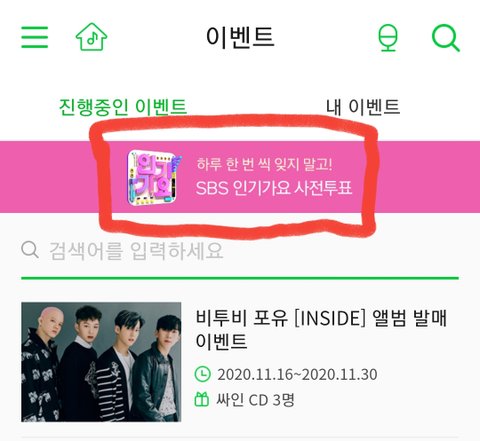Click the 인기가요 logo icon in banner
This screenshot has height=441, width=480.
click(153, 177)
